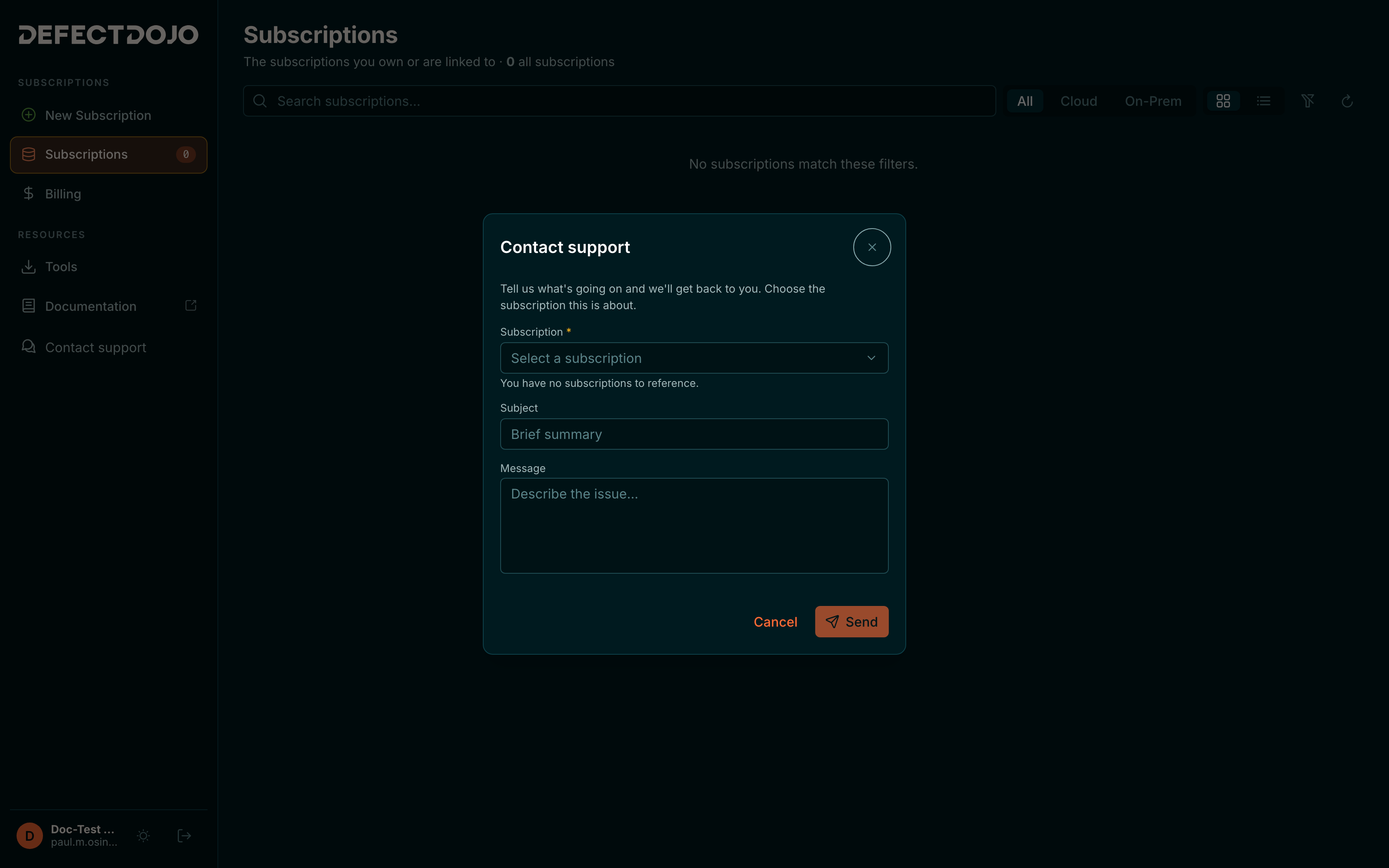Click "No subscriptions match these filters." text
Image resolution: width=1389 pixels, height=868 pixels.
click(803, 164)
